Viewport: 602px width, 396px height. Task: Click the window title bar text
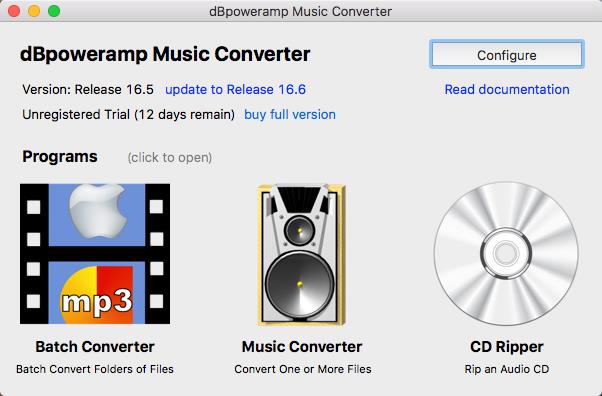[x=301, y=11]
